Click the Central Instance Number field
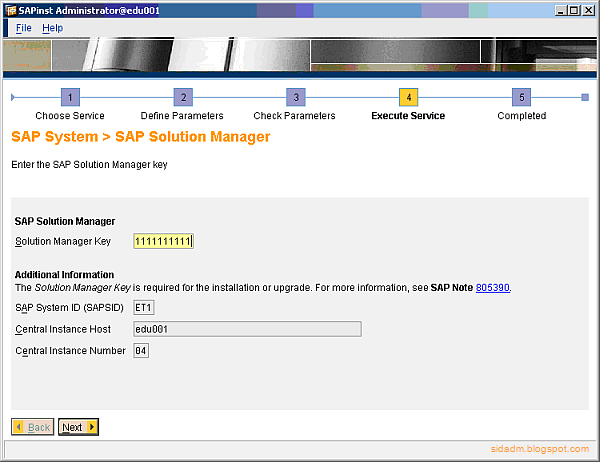This screenshot has width=600, height=462. [141, 350]
